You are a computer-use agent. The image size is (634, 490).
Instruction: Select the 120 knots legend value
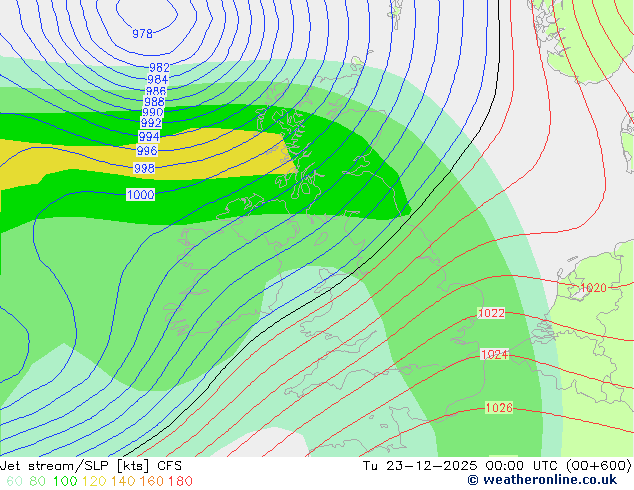point(94,481)
